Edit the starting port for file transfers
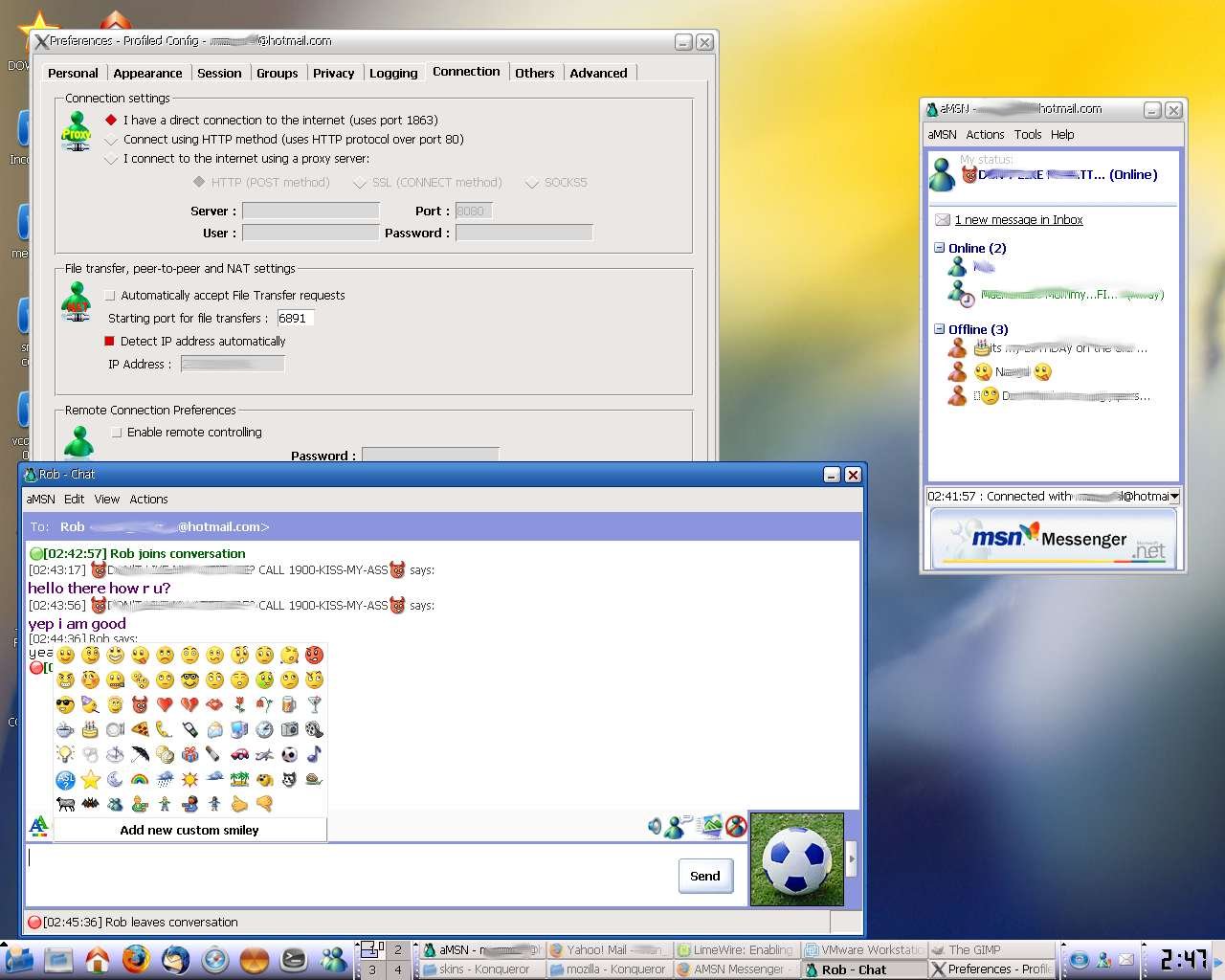 tap(295, 318)
